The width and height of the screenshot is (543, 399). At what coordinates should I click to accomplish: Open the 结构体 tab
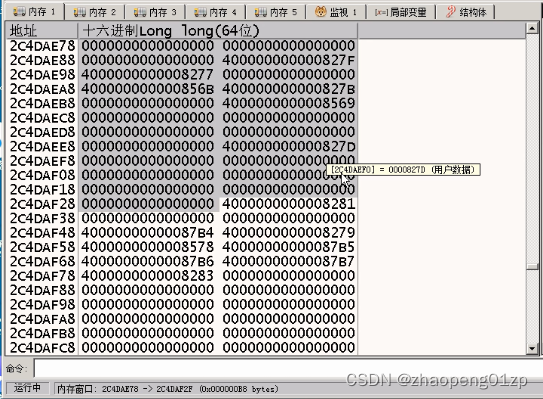[x=466, y=12]
